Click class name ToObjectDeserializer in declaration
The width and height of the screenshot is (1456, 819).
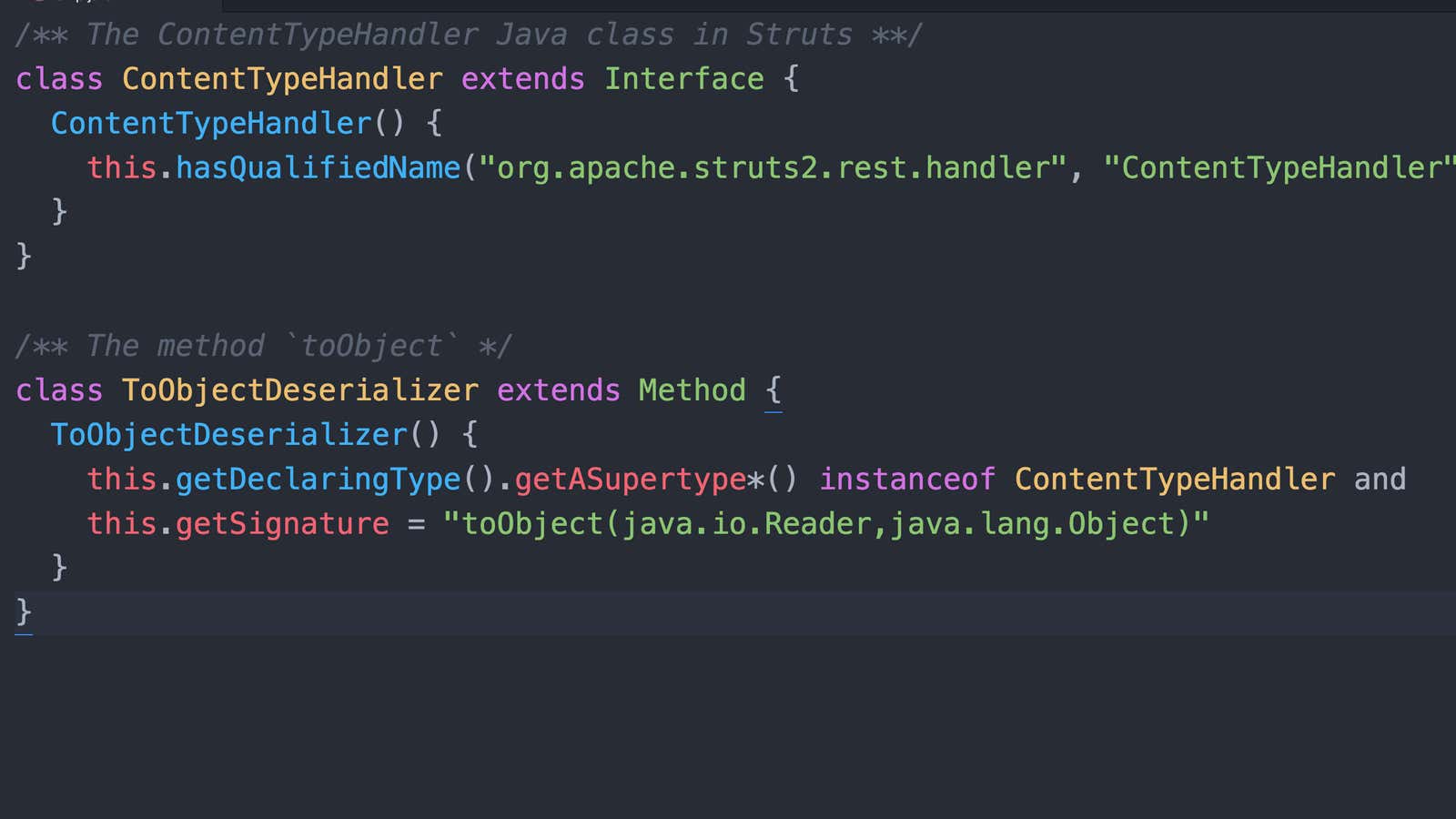pyautogui.click(x=300, y=390)
